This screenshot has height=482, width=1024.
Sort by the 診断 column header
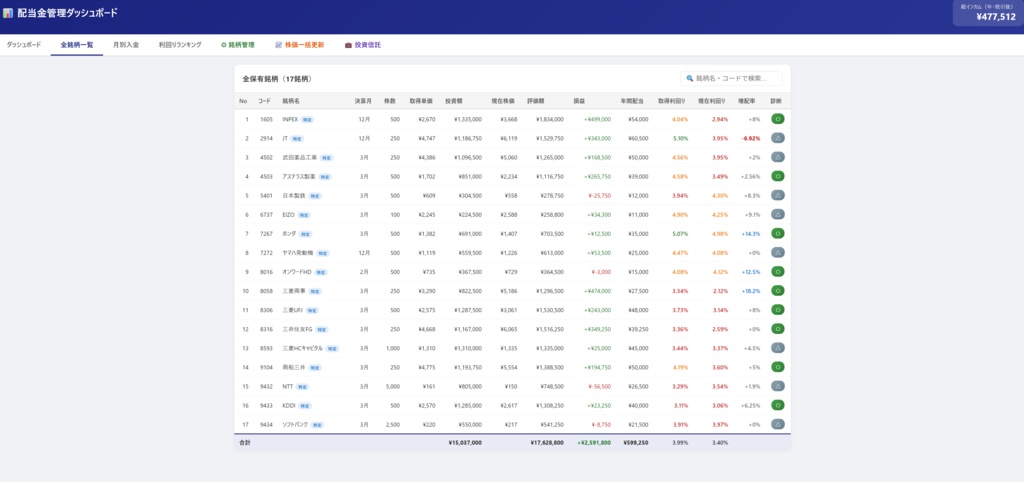[776, 101]
